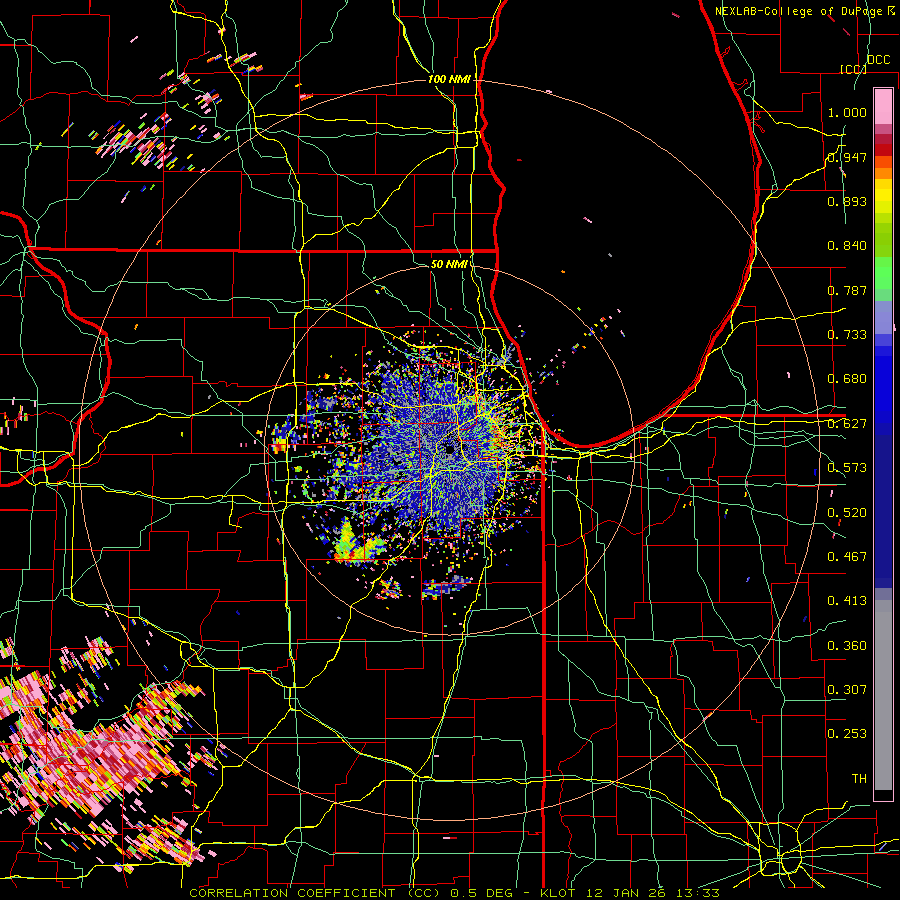Select the 0.360 legend value
This screenshot has height=900, width=900.
[847, 646]
